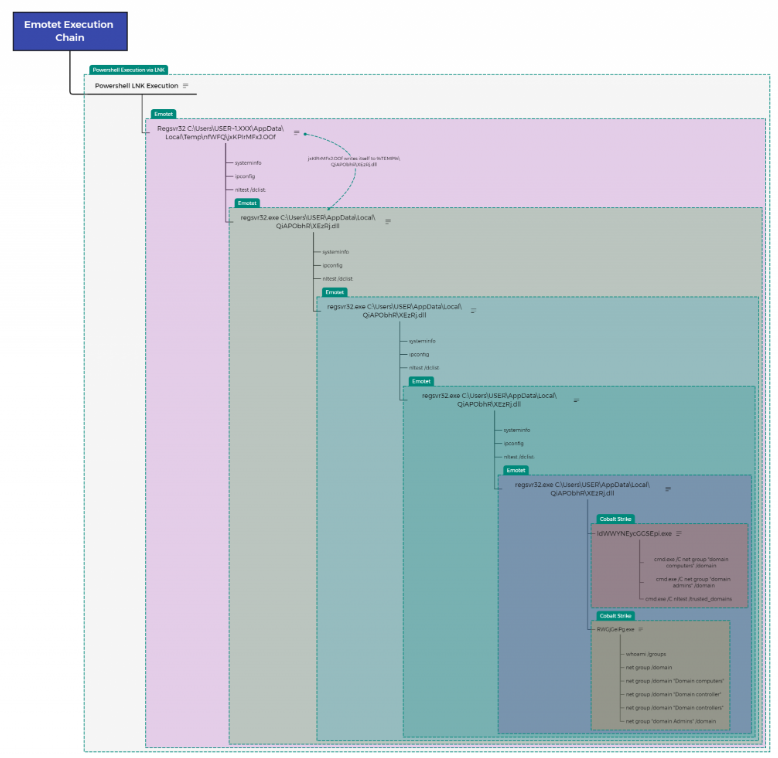
Task: Select the Powershell Execution via LNK tag
Action: (129, 70)
